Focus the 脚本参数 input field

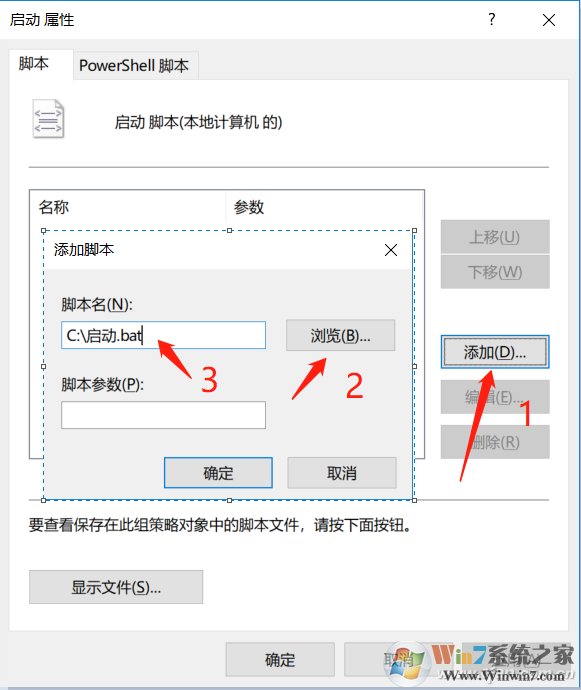point(163,415)
